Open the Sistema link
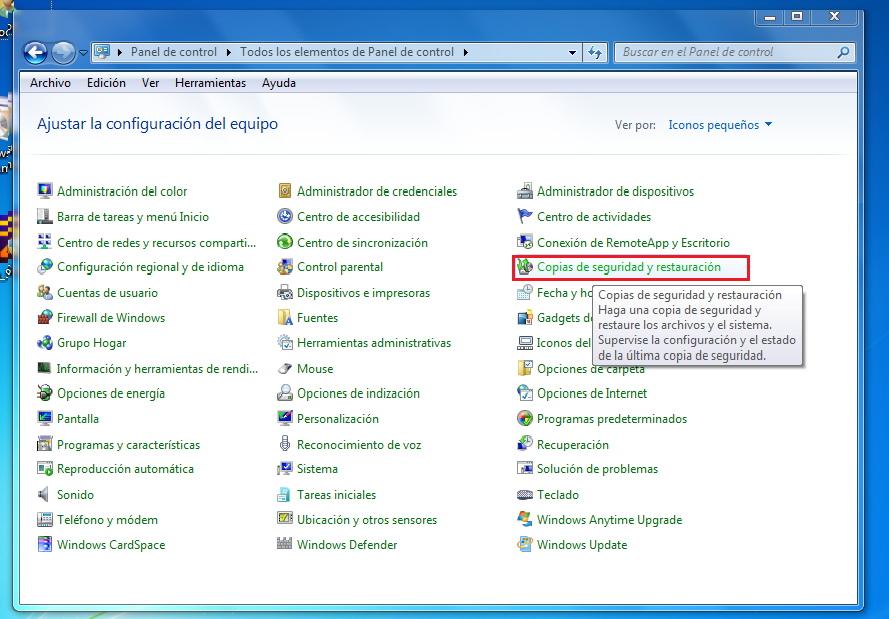Viewport: 889px width, 619px height. [x=317, y=469]
